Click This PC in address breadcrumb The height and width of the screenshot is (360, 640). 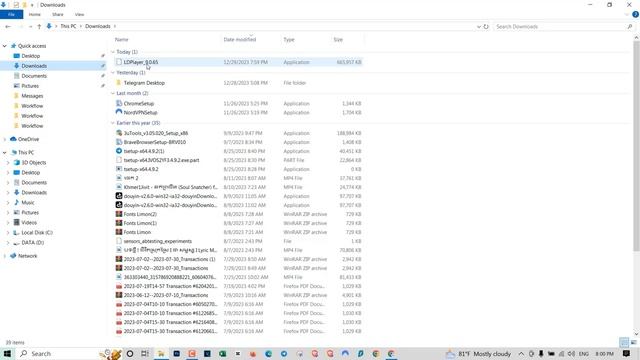[x=68, y=26]
